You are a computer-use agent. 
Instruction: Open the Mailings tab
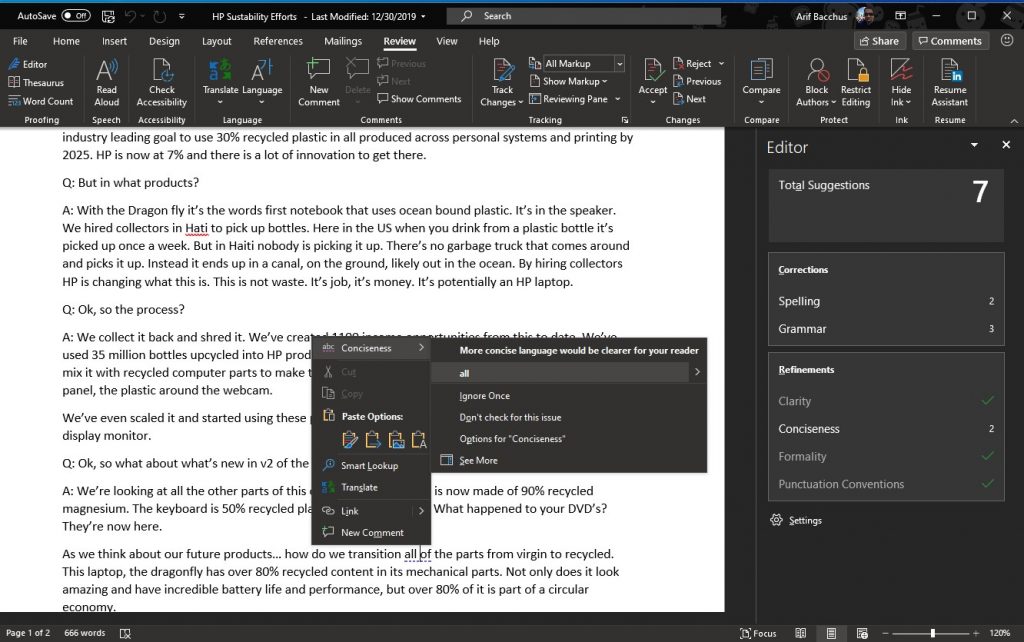(x=343, y=40)
